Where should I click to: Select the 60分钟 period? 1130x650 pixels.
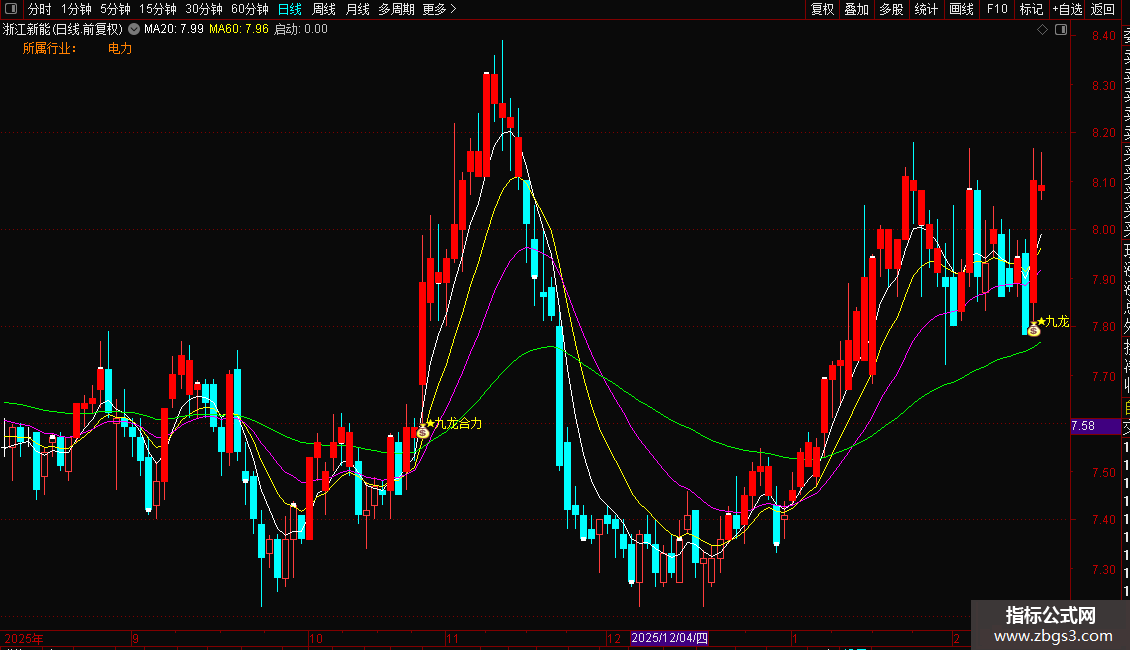(x=250, y=9)
